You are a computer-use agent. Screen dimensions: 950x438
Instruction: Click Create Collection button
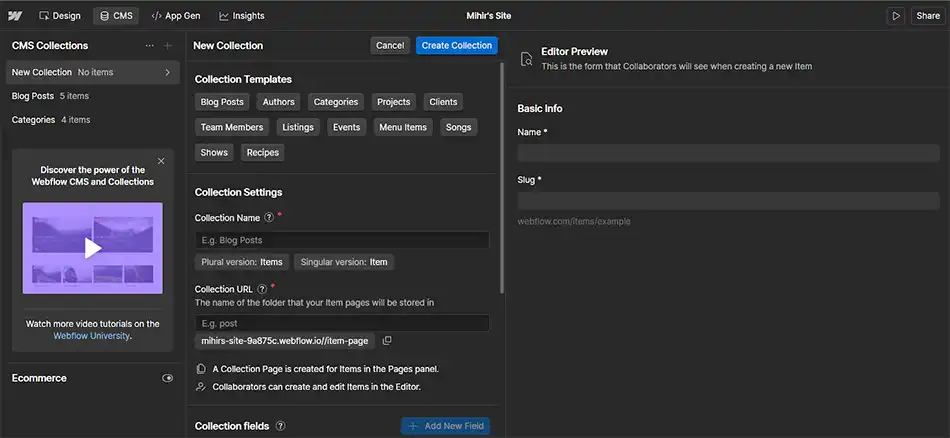point(457,45)
